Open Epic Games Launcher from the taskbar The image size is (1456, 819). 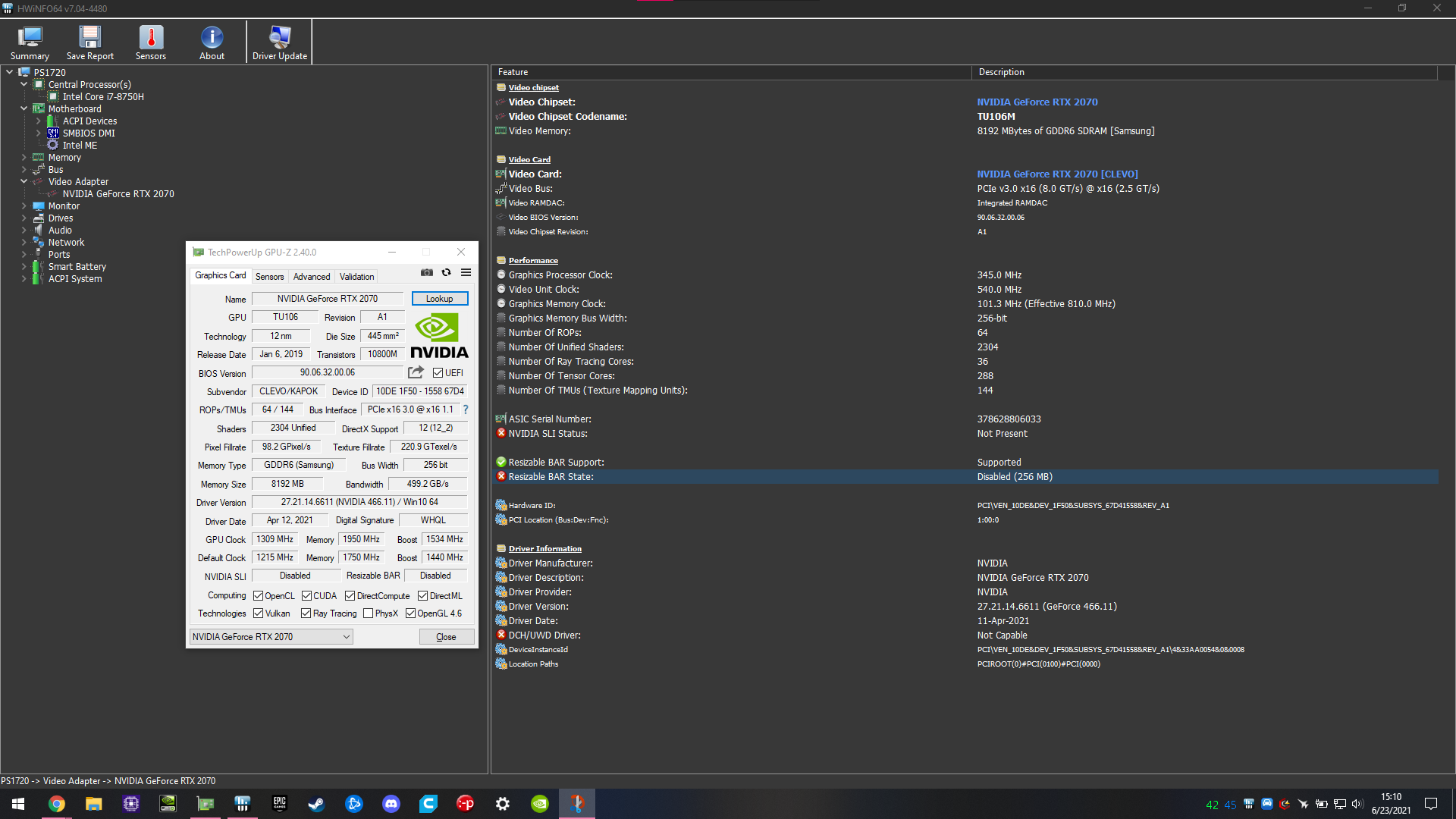(280, 804)
